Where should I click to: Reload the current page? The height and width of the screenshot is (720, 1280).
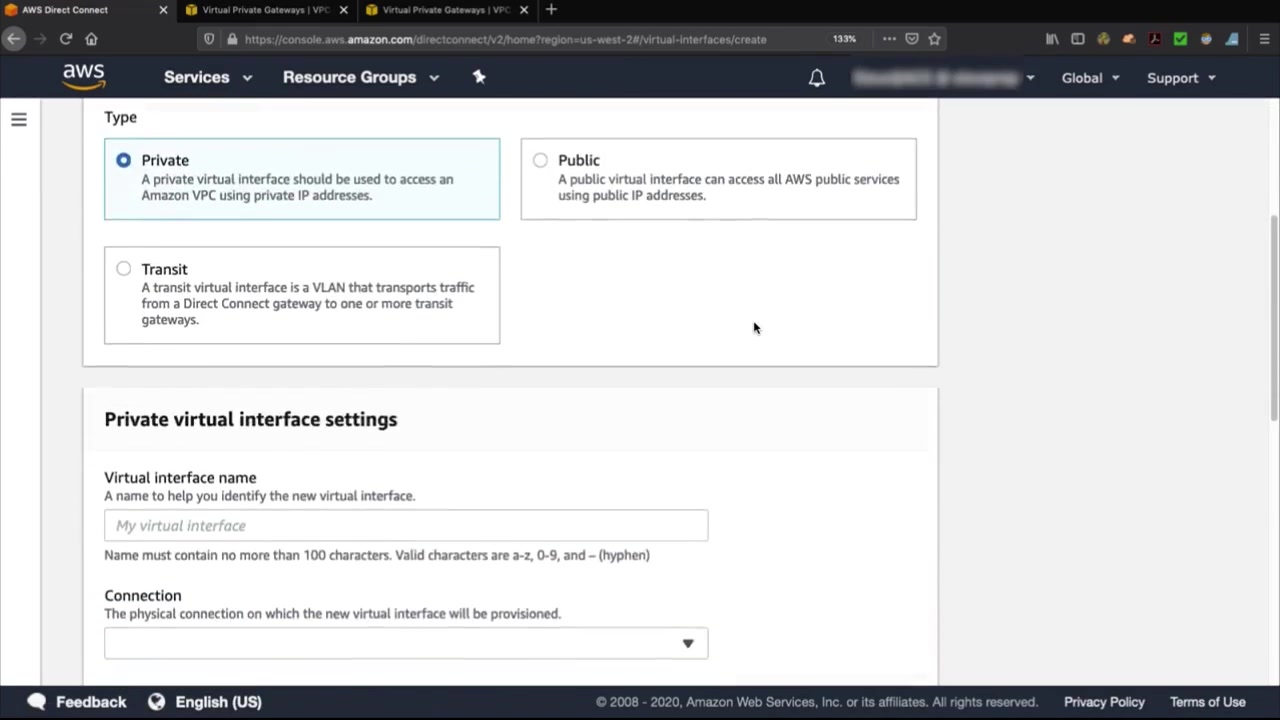(66, 39)
